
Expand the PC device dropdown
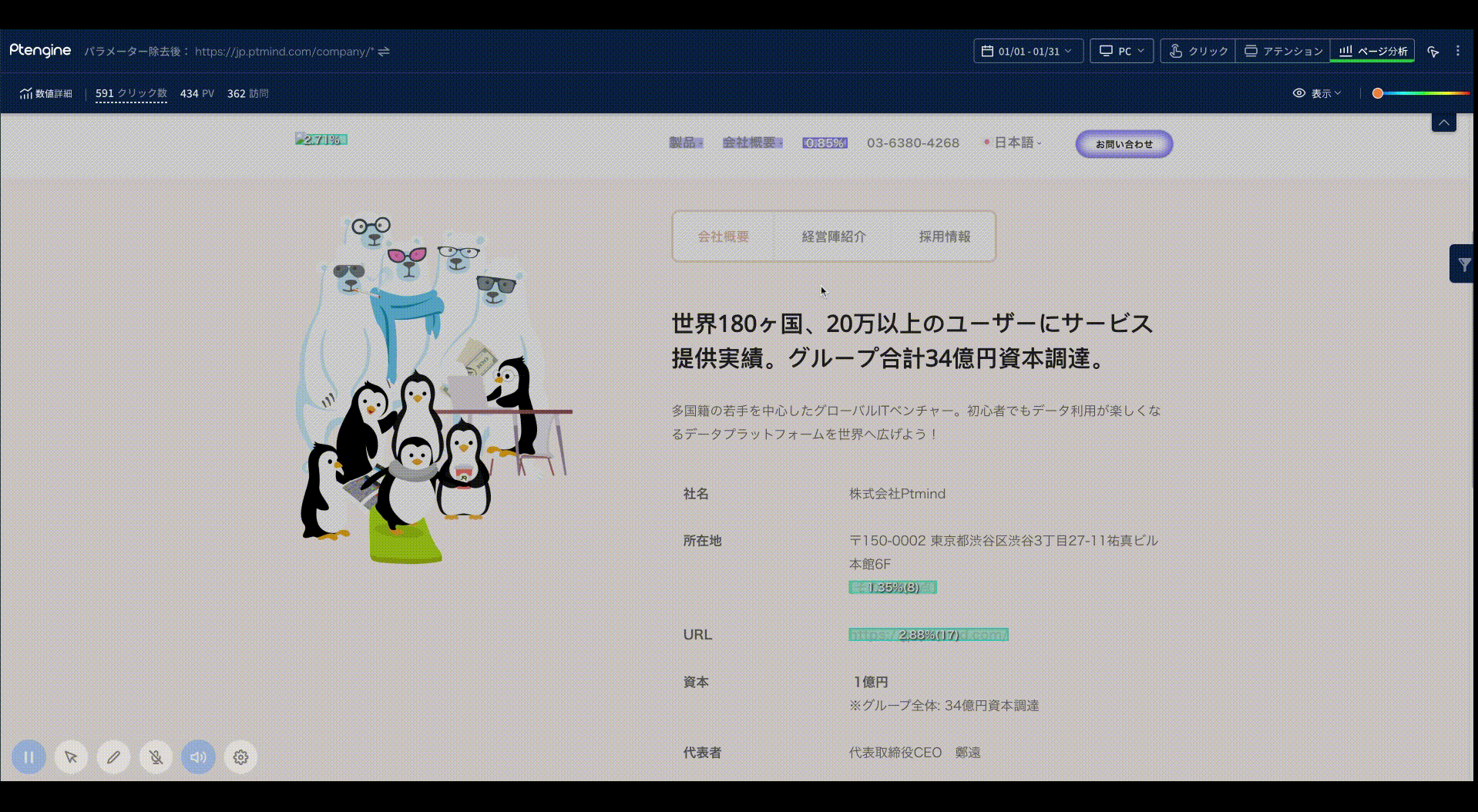point(1121,51)
